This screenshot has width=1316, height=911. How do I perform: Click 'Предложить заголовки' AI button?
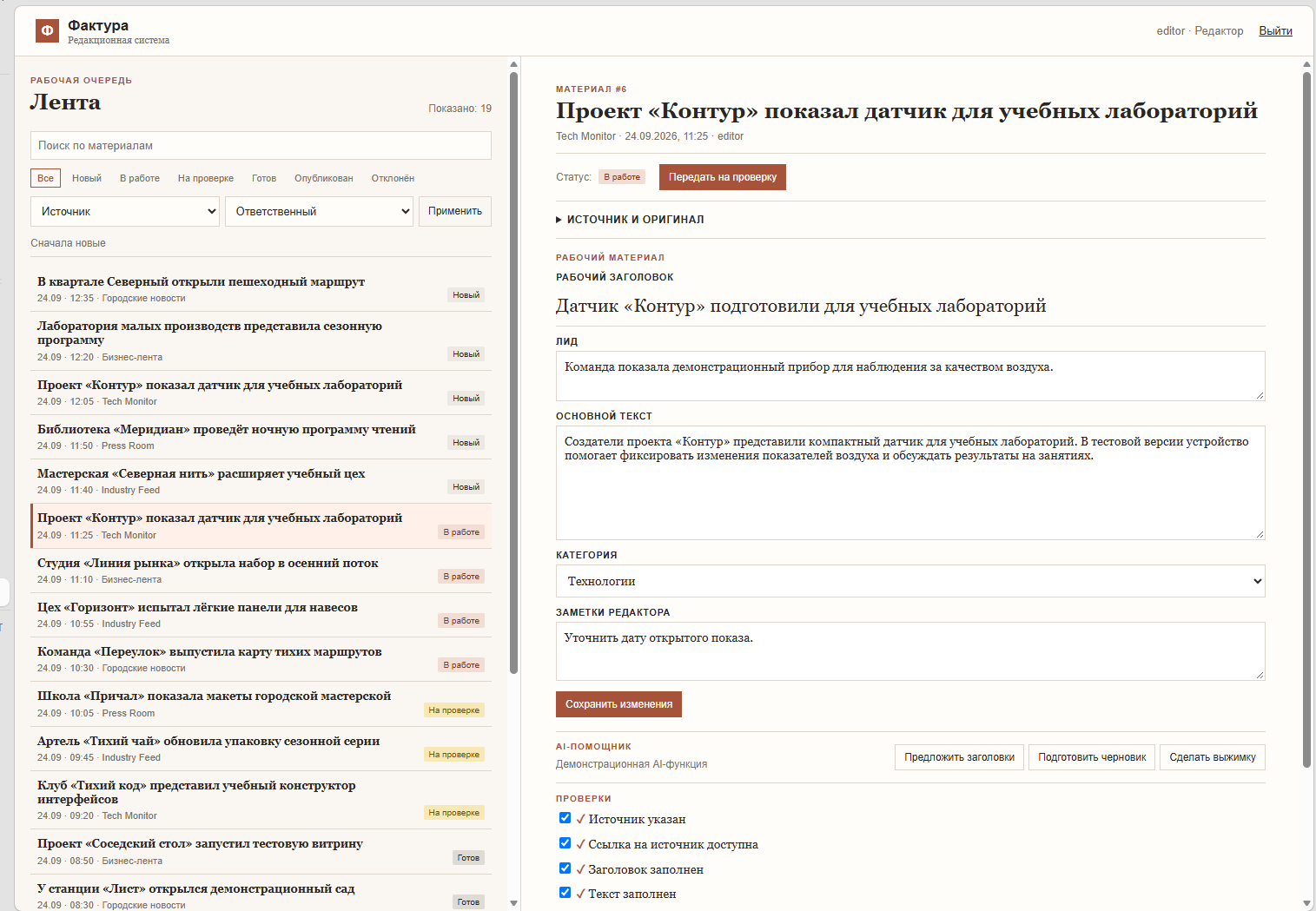pyautogui.click(x=959, y=757)
